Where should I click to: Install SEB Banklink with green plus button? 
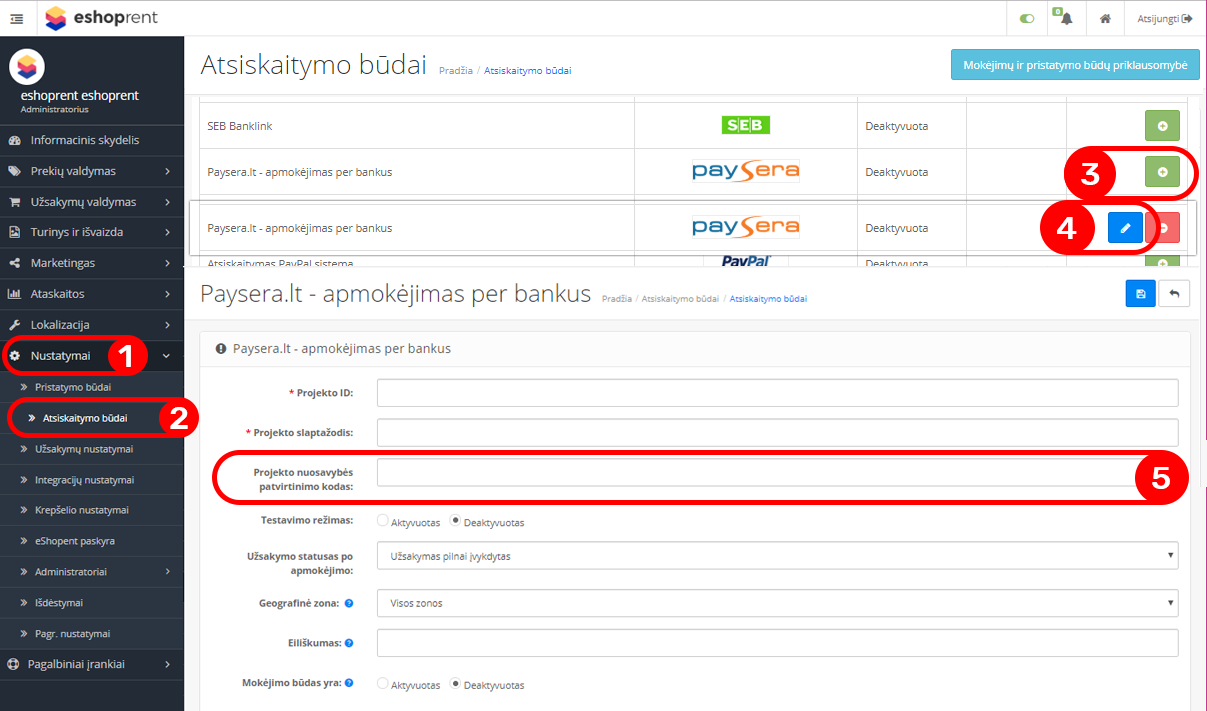coord(1162,126)
